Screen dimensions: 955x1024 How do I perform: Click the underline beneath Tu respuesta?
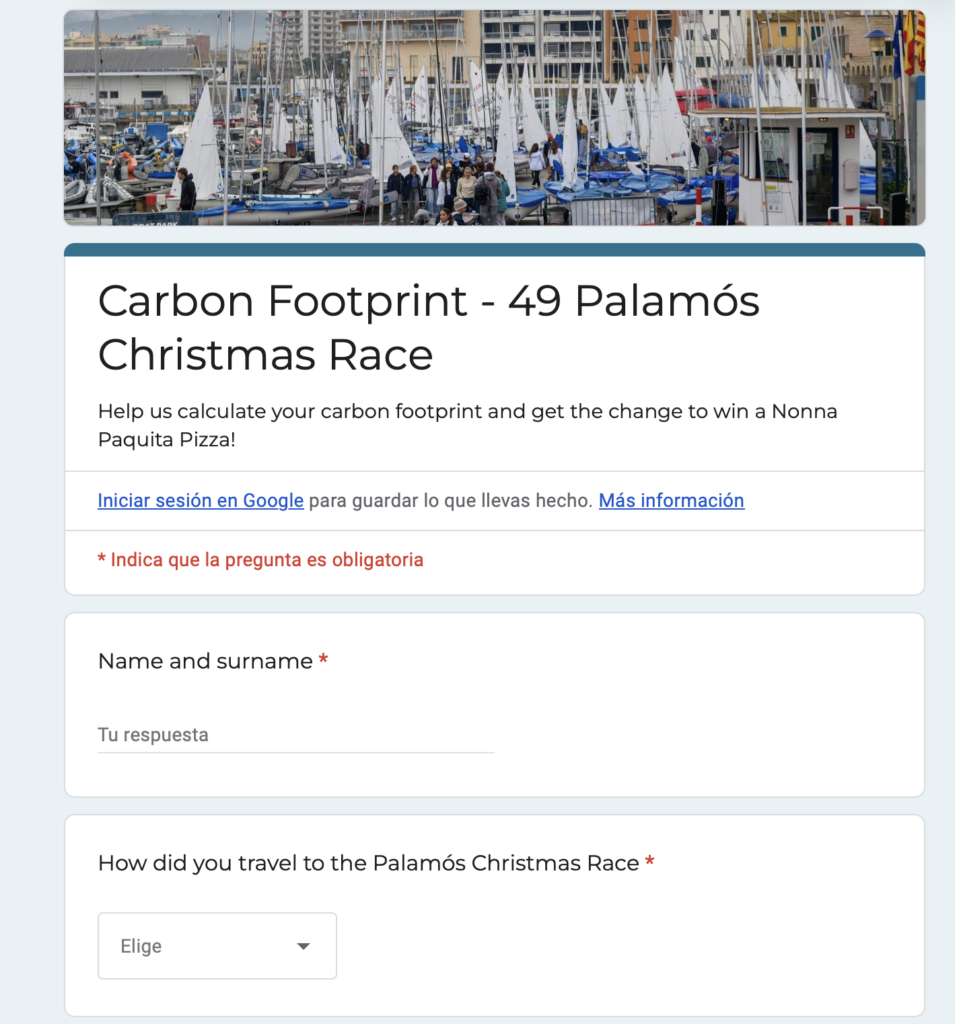coord(296,752)
